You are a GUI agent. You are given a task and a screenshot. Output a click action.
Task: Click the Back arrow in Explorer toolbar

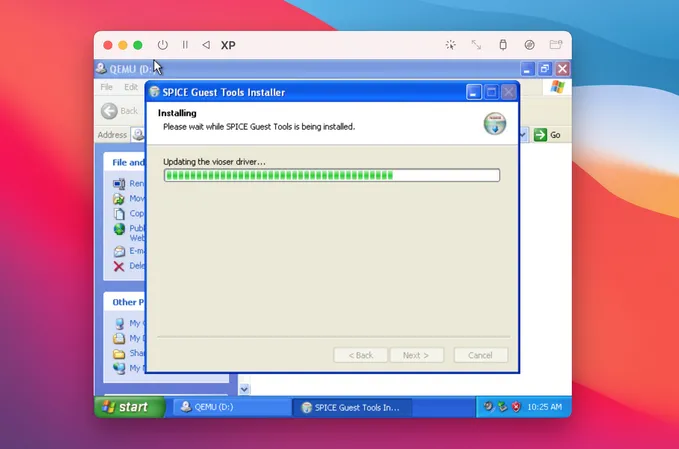pyautogui.click(x=109, y=111)
